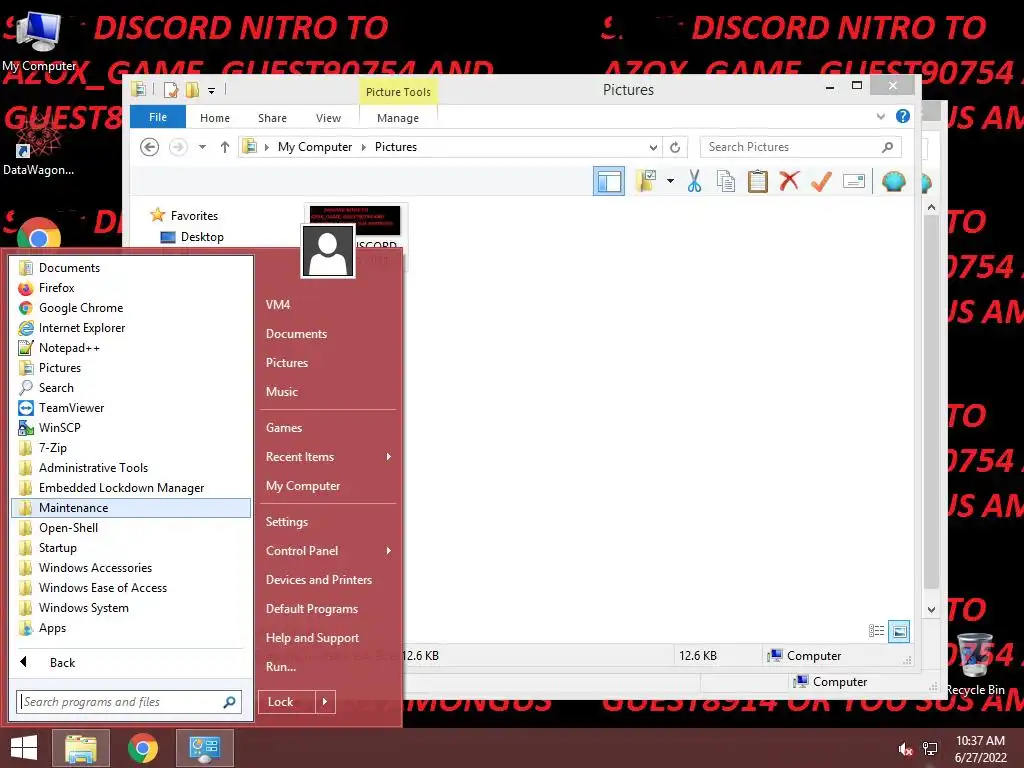
Task: Open the Quick Access Toolbar customize dropdown
Action: [212, 90]
